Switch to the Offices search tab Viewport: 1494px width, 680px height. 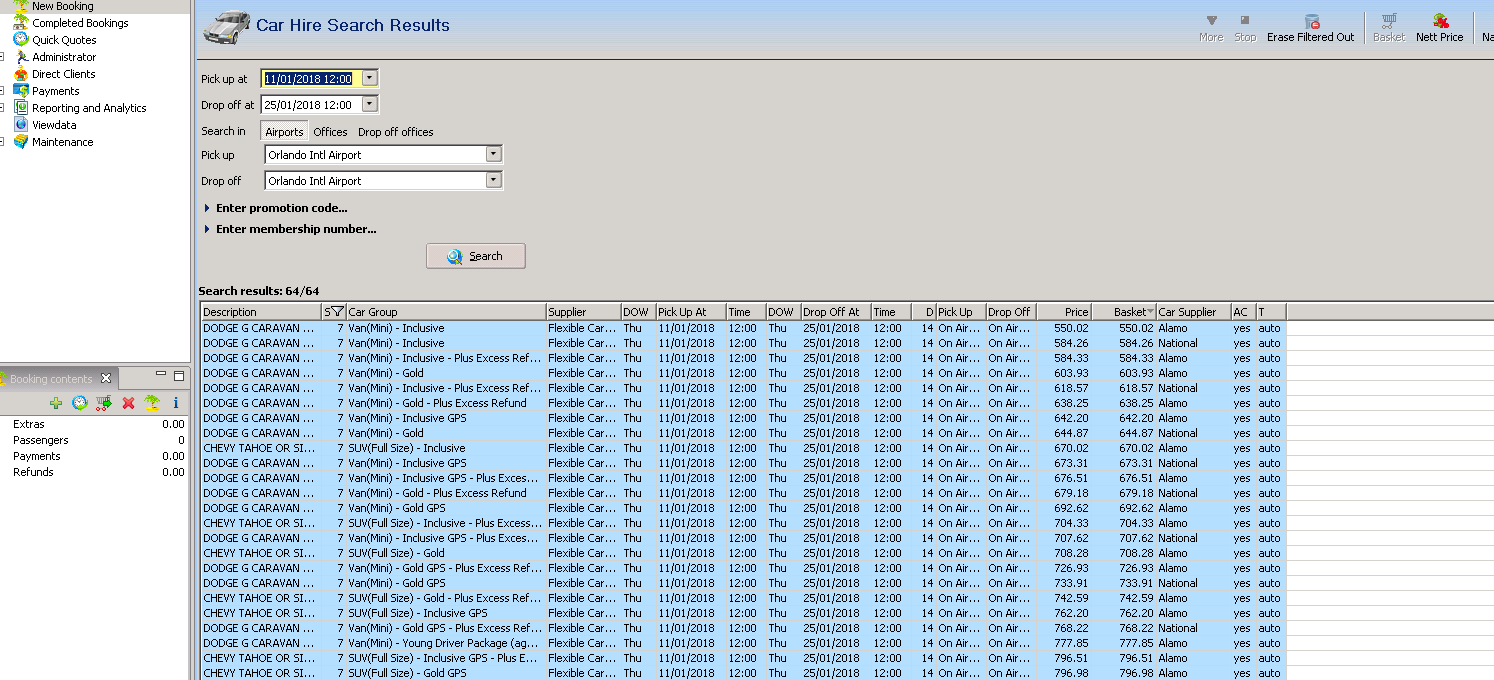pos(330,132)
